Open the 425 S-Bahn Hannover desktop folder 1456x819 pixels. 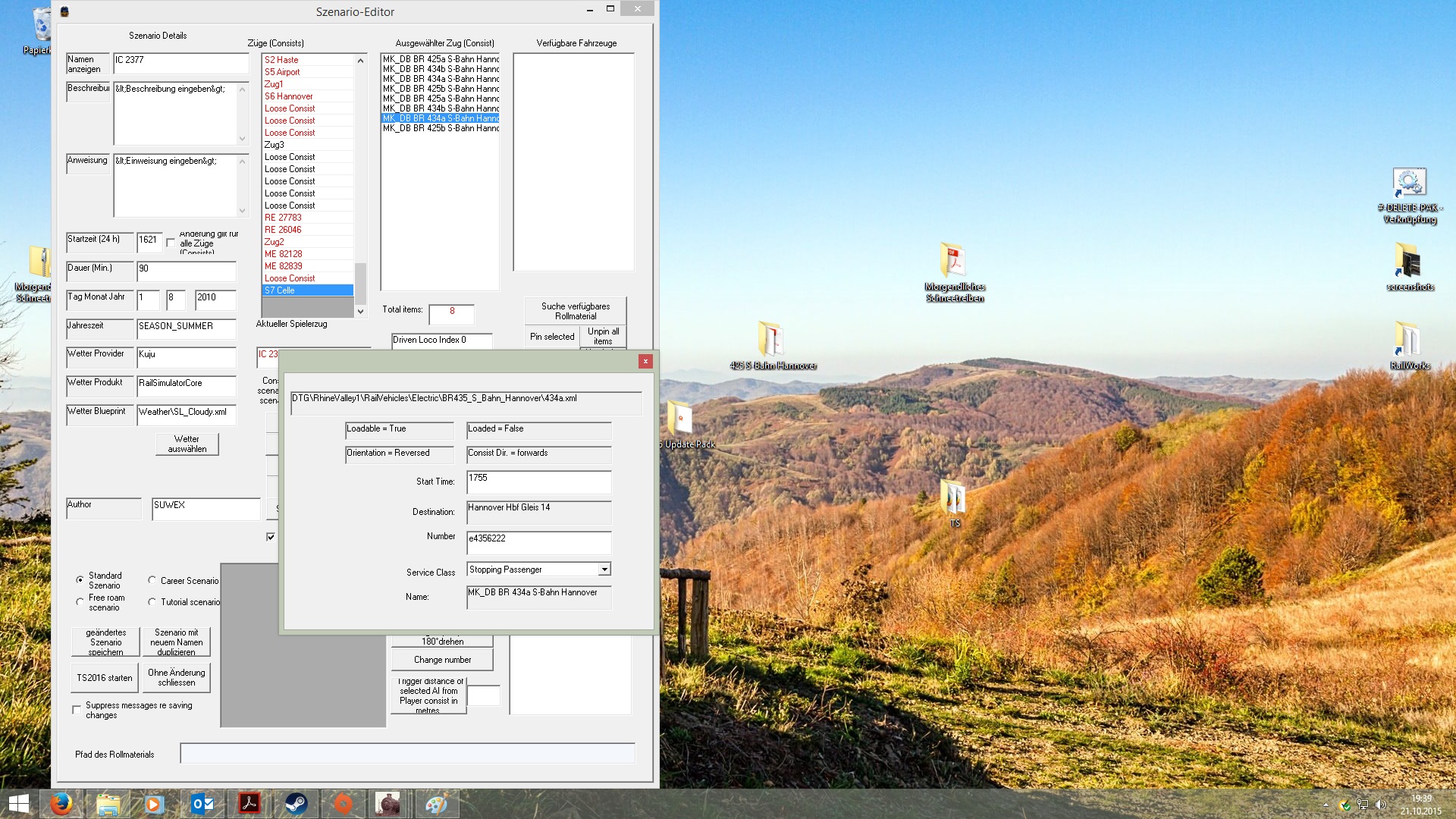click(x=772, y=338)
